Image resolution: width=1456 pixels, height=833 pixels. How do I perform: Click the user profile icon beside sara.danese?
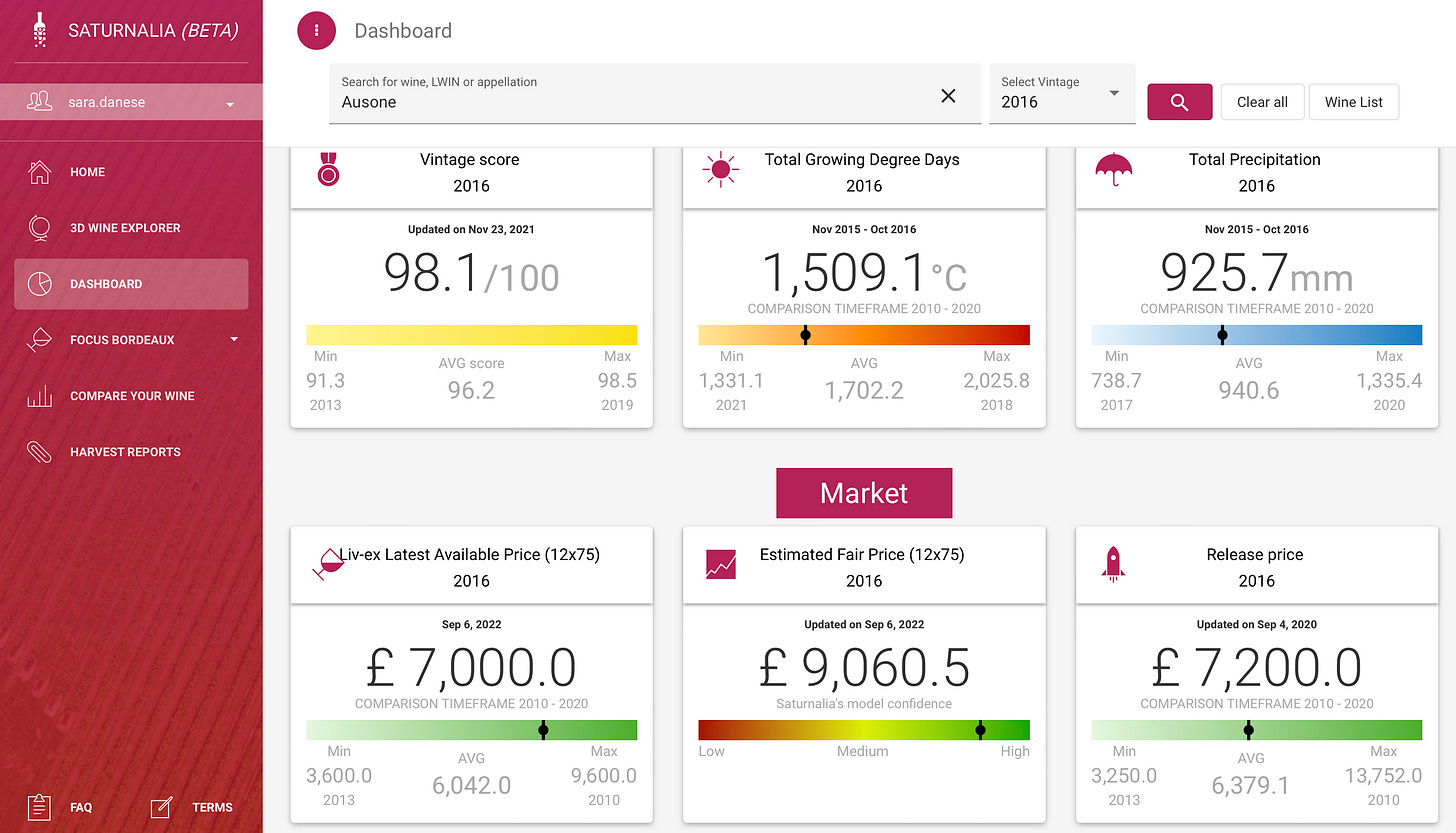[x=40, y=102]
